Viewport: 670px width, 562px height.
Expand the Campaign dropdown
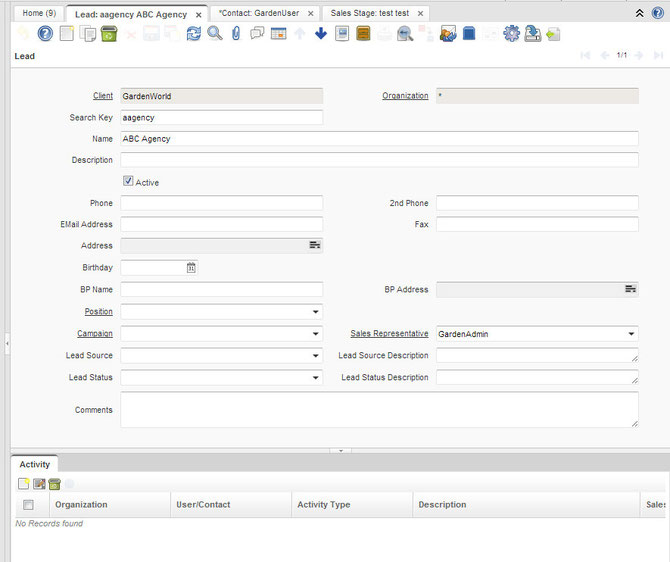pos(315,333)
